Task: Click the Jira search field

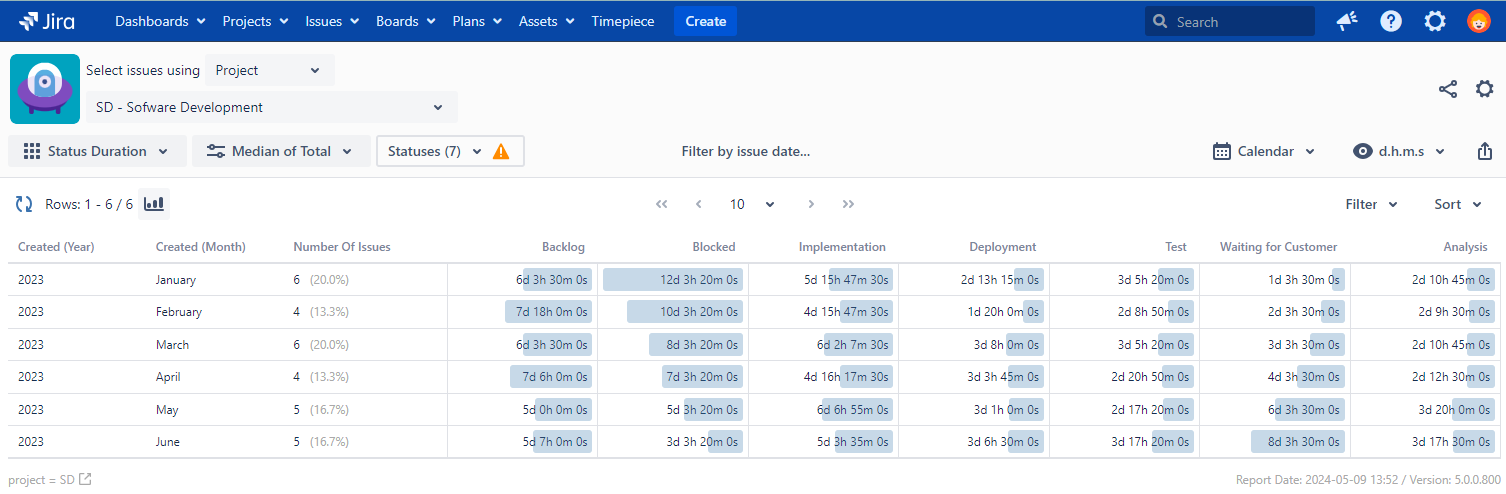Action: 1230,21
